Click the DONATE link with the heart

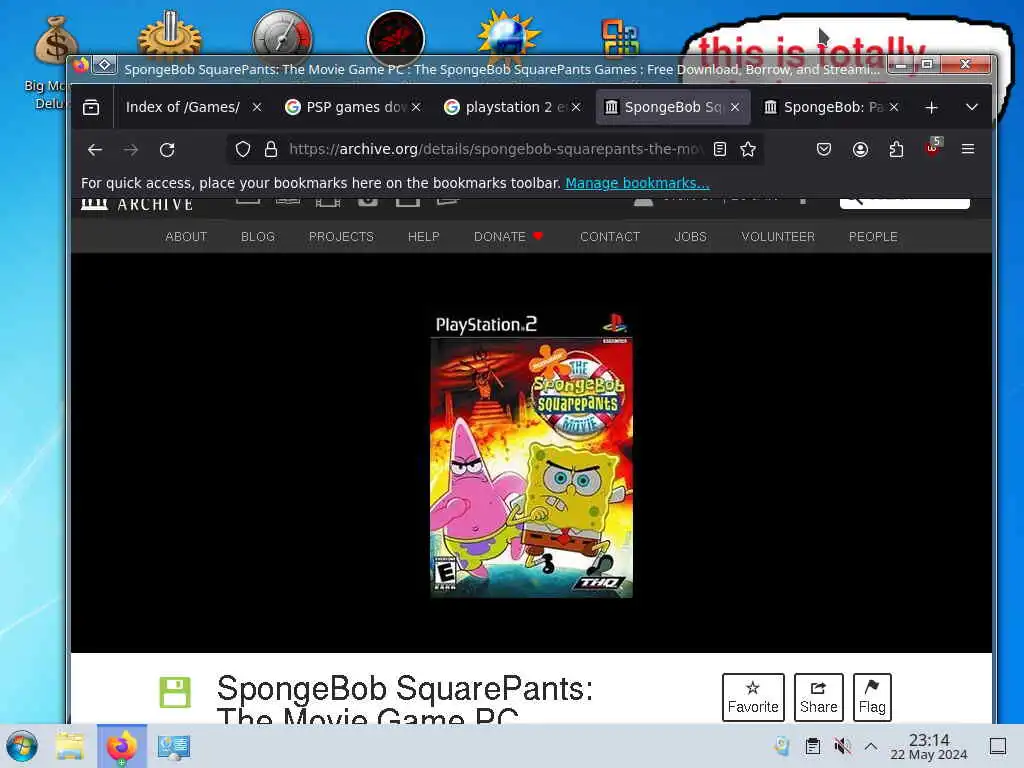point(508,236)
